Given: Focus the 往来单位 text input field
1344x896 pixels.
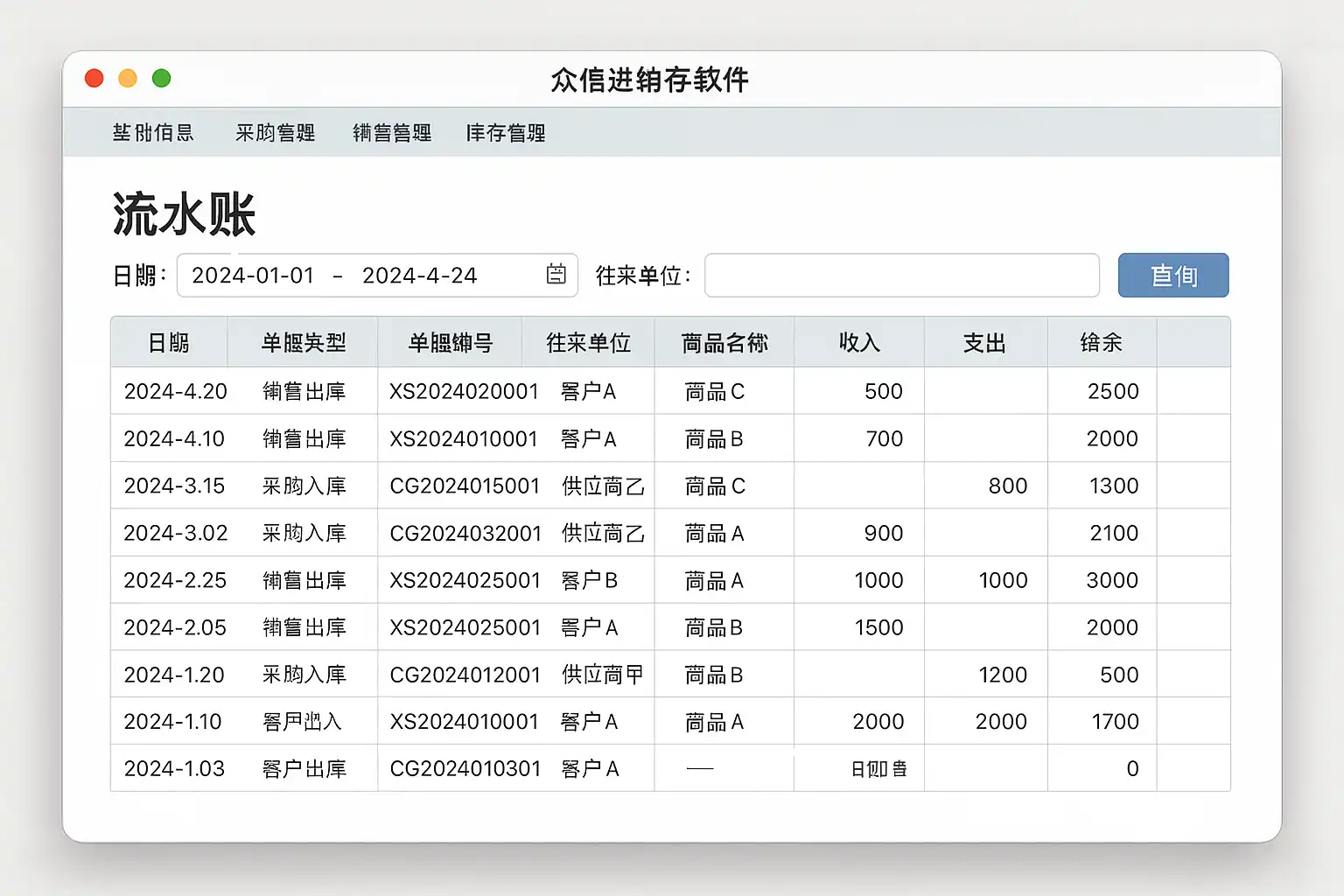Looking at the screenshot, I should (x=901, y=276).
